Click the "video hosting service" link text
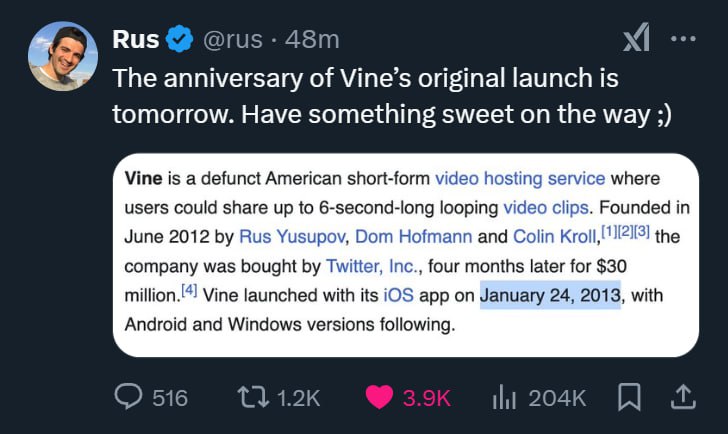Image resolution: width=728 pixels, height=434 pixels. (520, 179)
